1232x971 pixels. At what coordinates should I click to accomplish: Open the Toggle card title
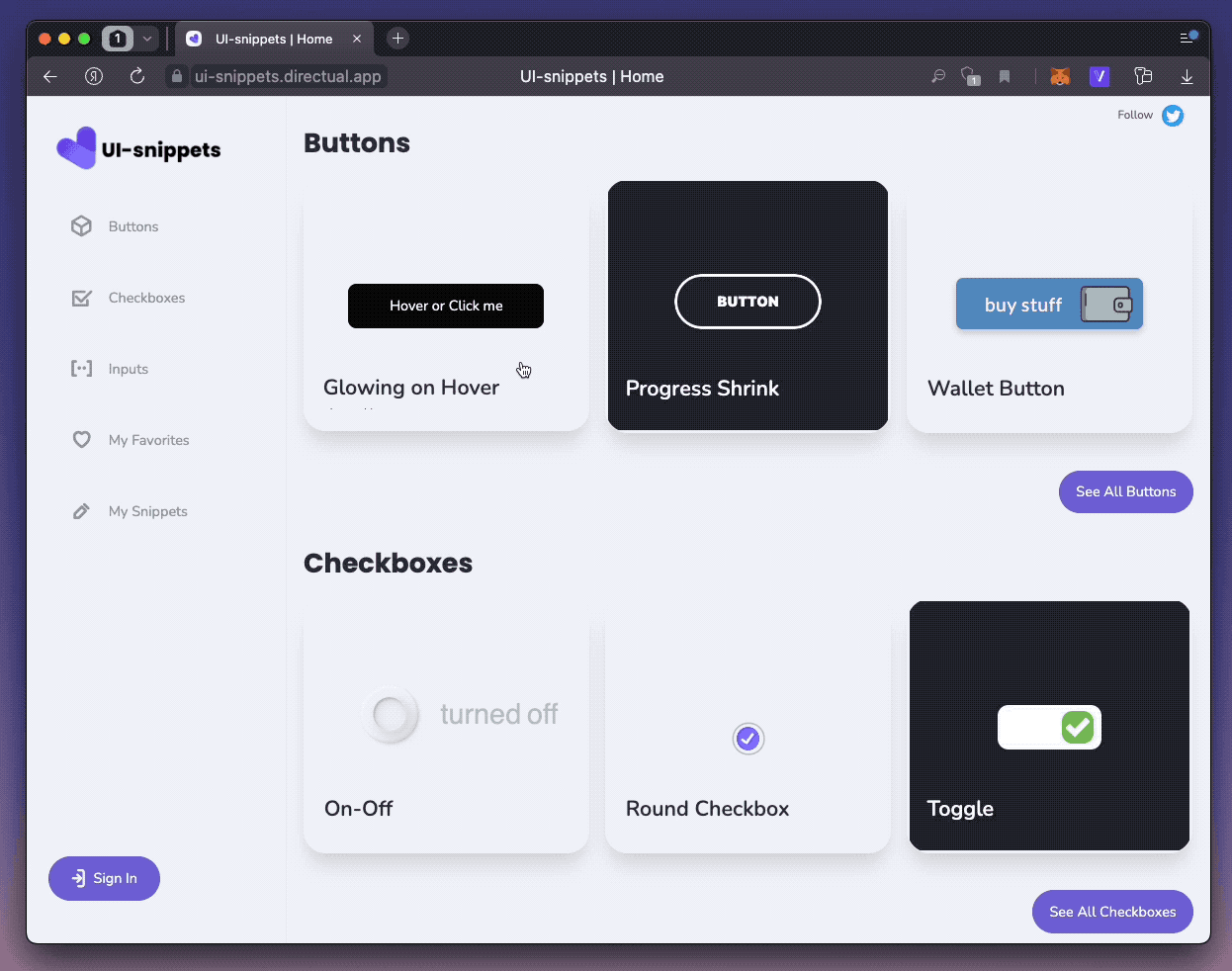(x=960, y=809)
